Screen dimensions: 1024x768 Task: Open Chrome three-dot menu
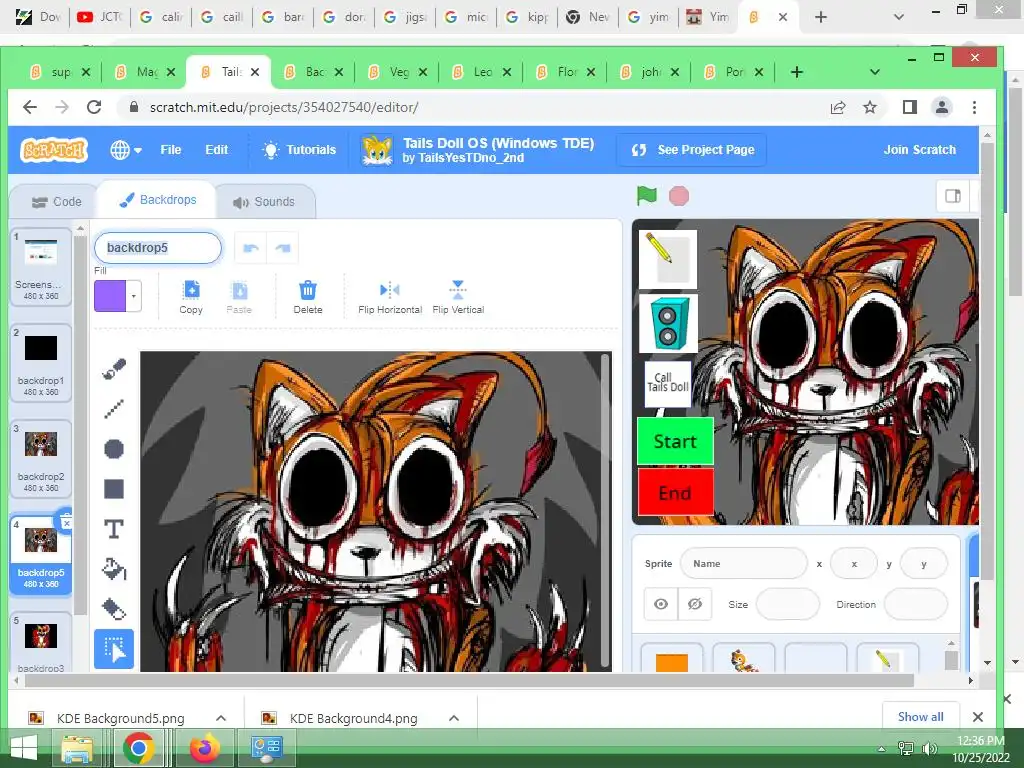[x=974, y=107]
